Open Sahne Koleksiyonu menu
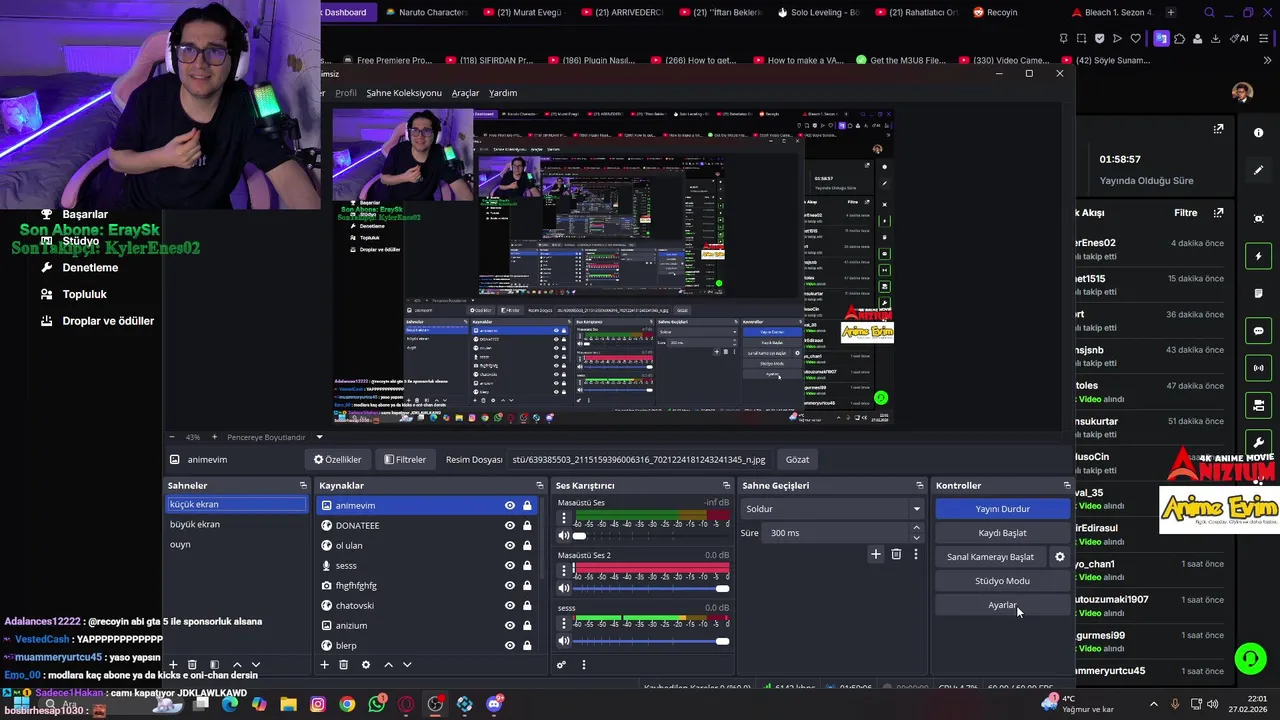This screenshot has width=1280, height=720. 404,93
